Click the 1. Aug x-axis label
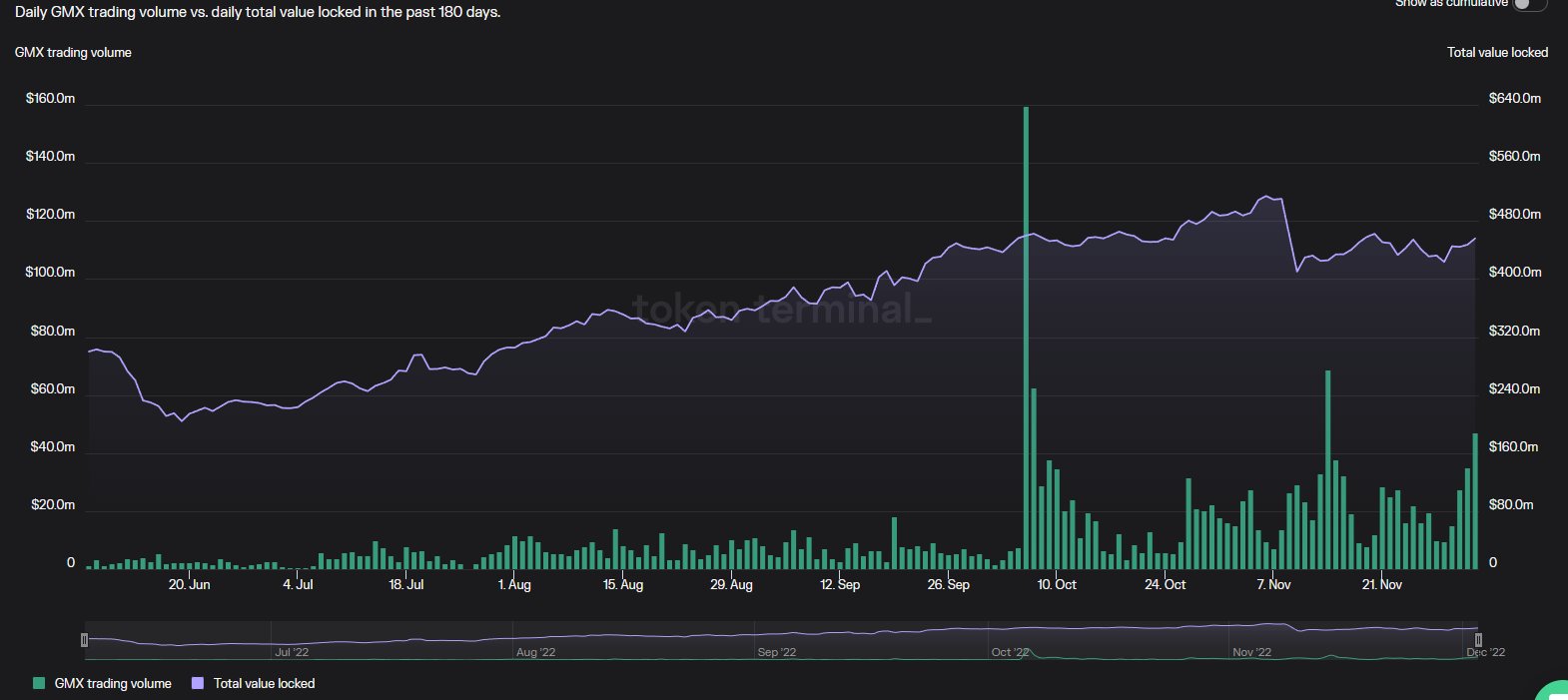 click(x=514, y=584)
